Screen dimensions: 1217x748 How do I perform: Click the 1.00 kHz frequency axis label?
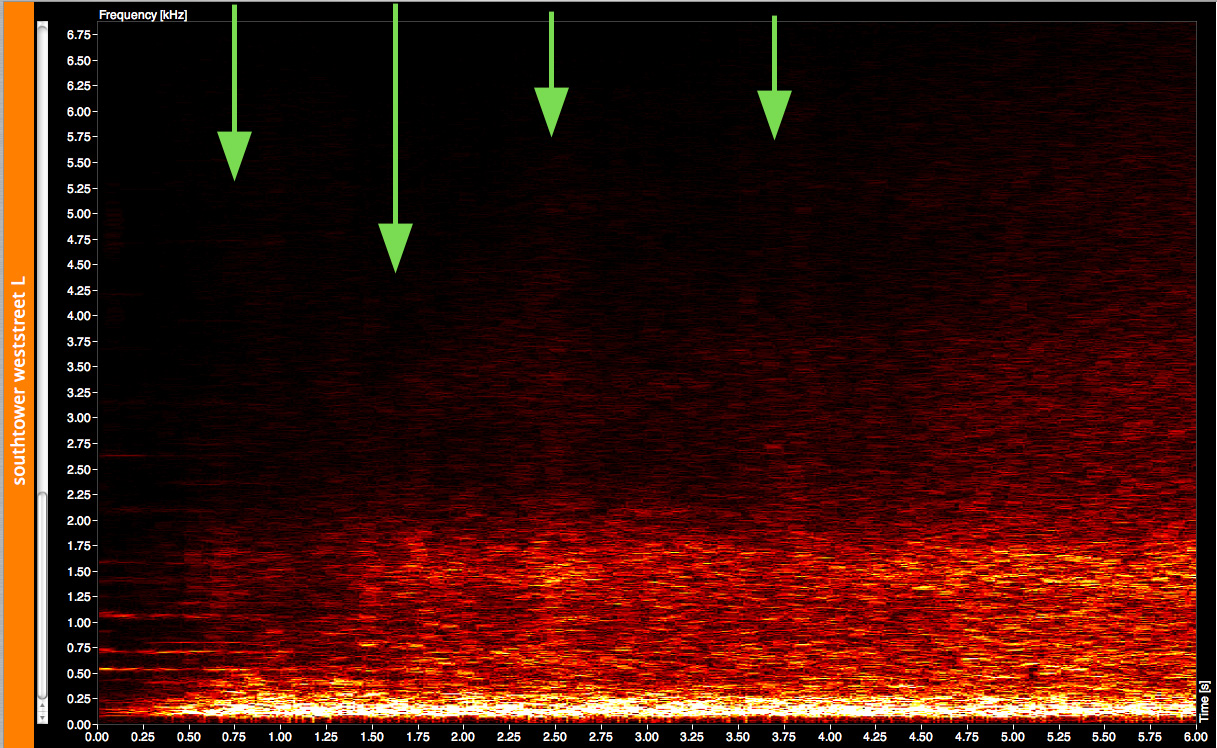pos(79,623)
